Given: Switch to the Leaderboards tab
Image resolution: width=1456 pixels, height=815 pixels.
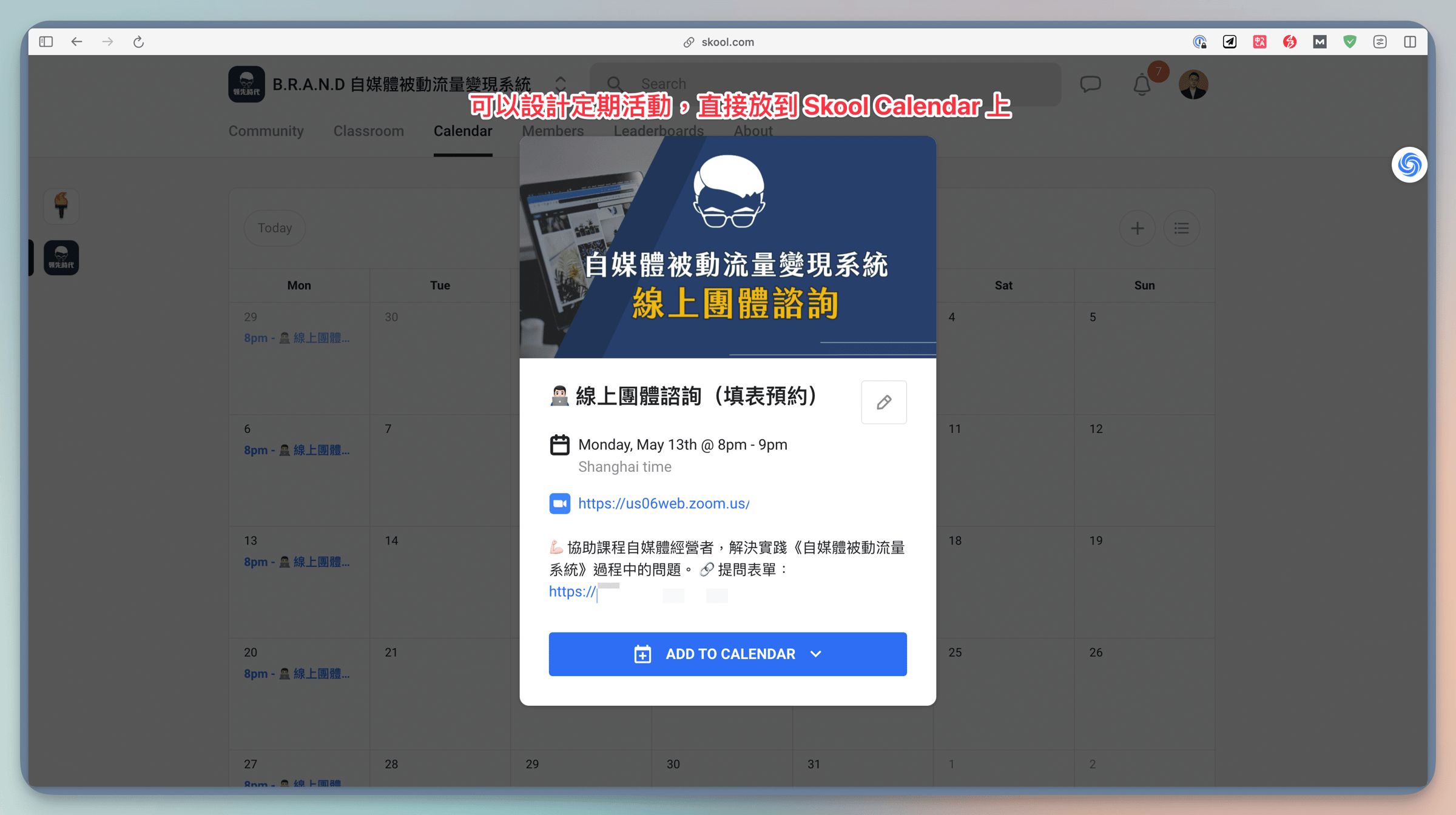Looking at the screenshot, I should click(658, 131).
